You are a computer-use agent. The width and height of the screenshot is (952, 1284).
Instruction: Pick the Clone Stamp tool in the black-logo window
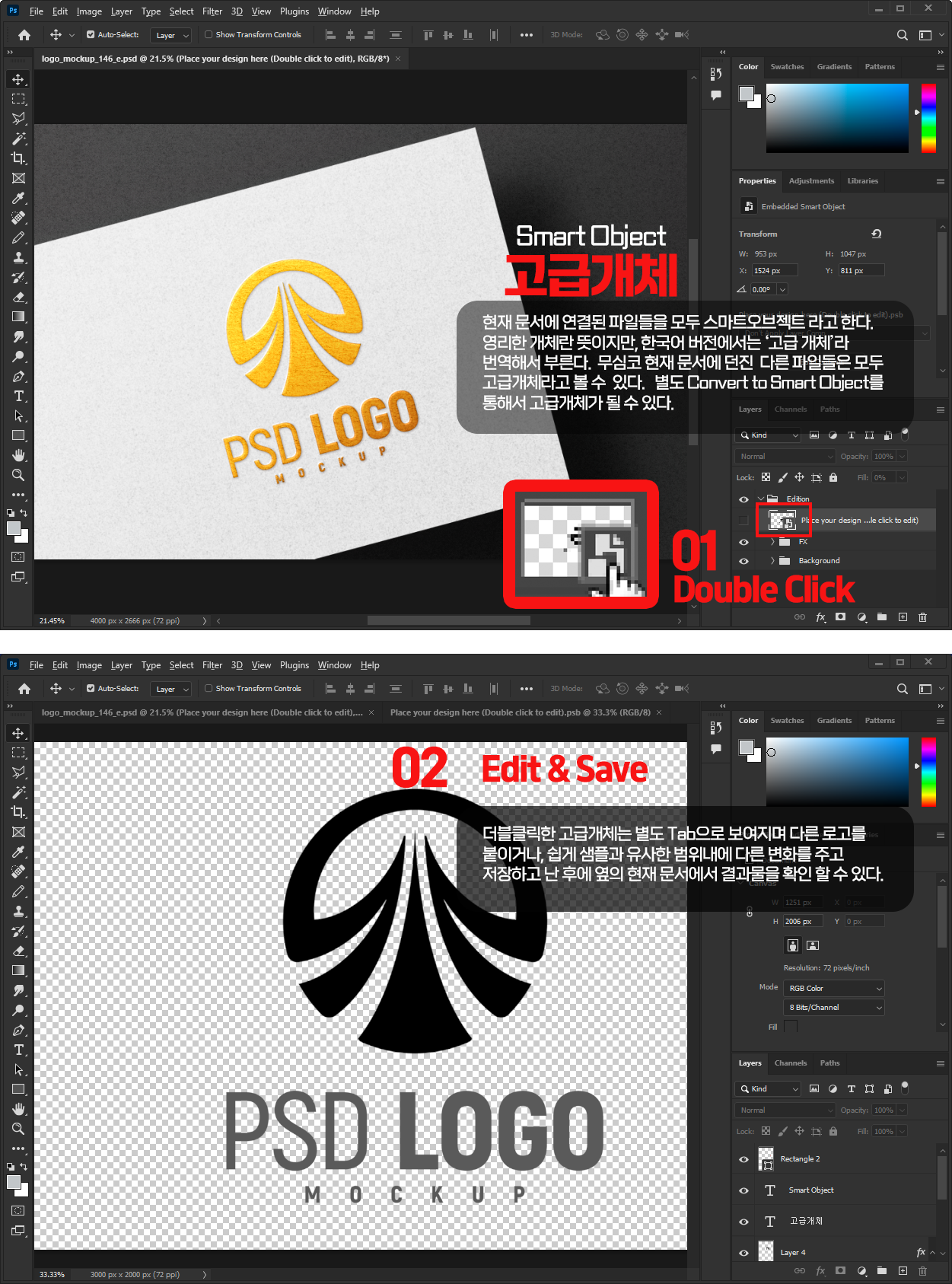pyautogui.click(x=19, y=911)
